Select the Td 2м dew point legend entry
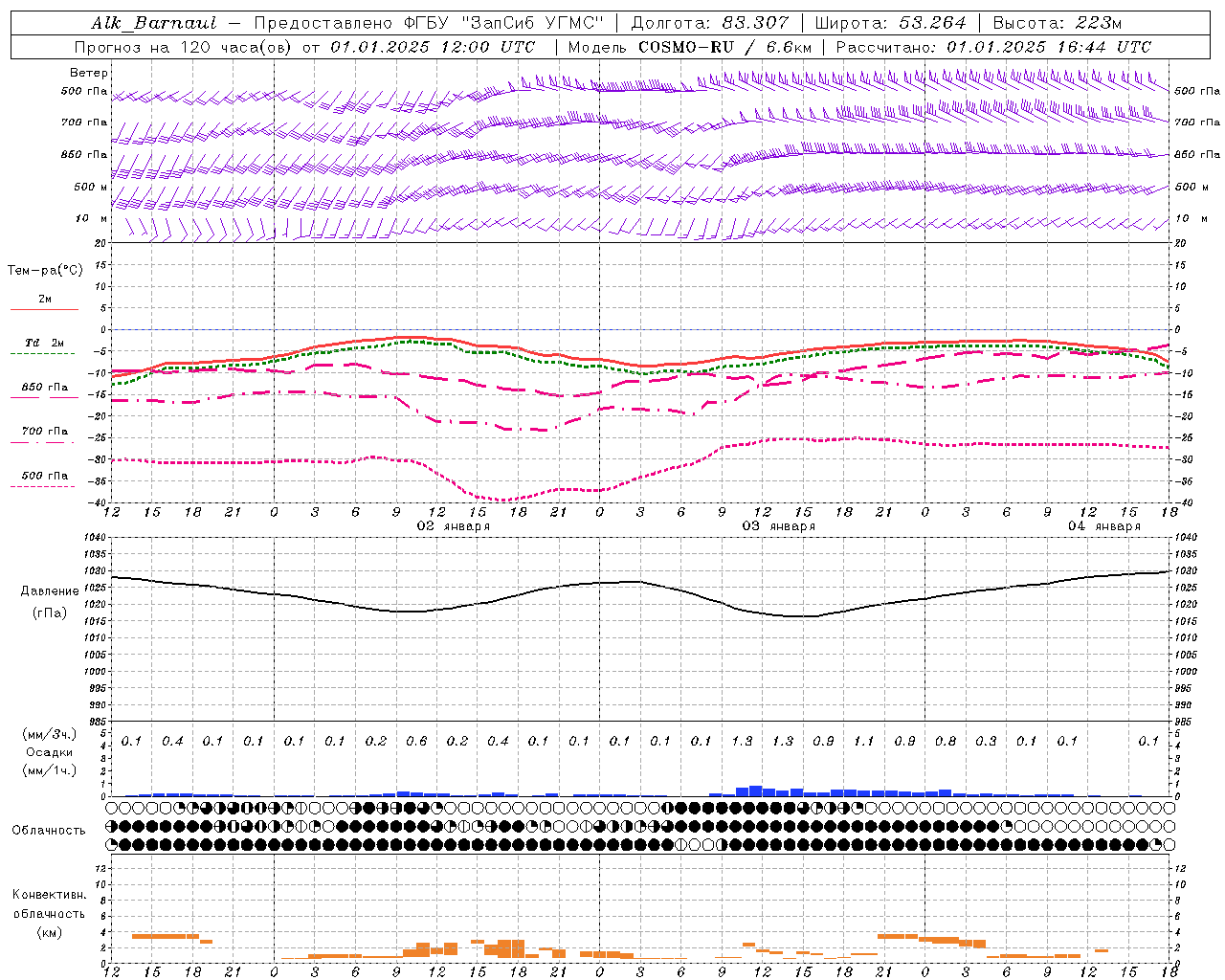1225x980 pixels. coord(45,343)
